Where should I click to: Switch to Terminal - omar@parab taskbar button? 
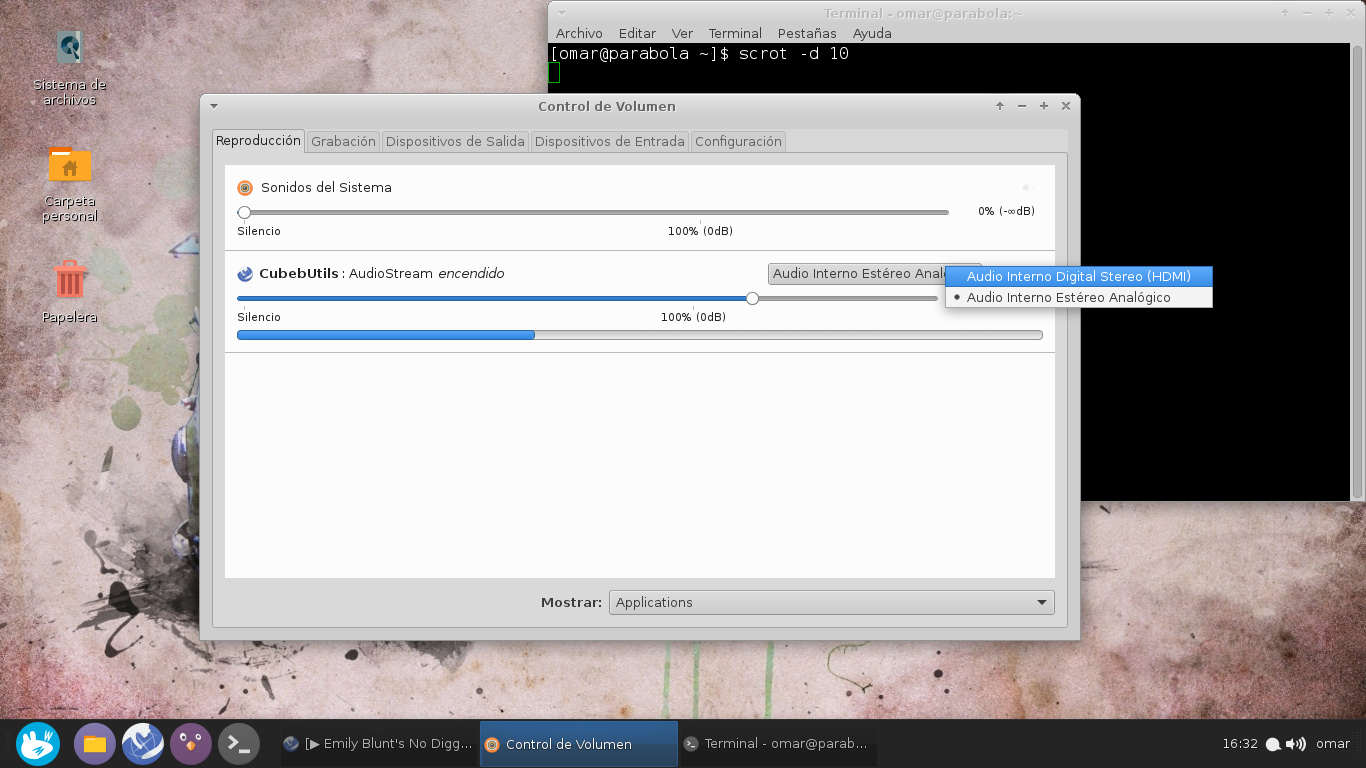776,744
